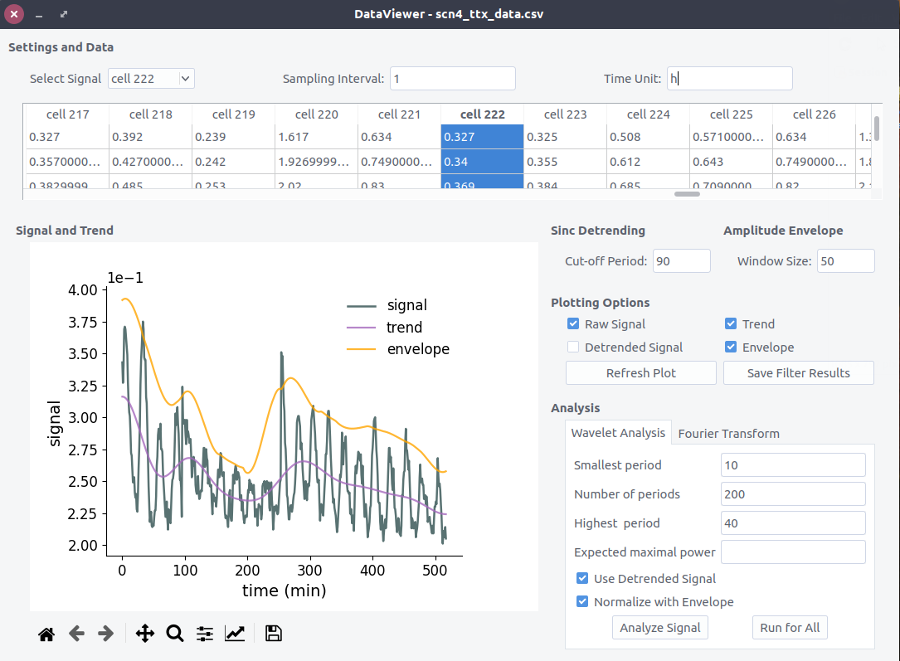Uncheck the Raw Signal checkbox
This screenshot has width=900, height=661.
coord(573,324)
